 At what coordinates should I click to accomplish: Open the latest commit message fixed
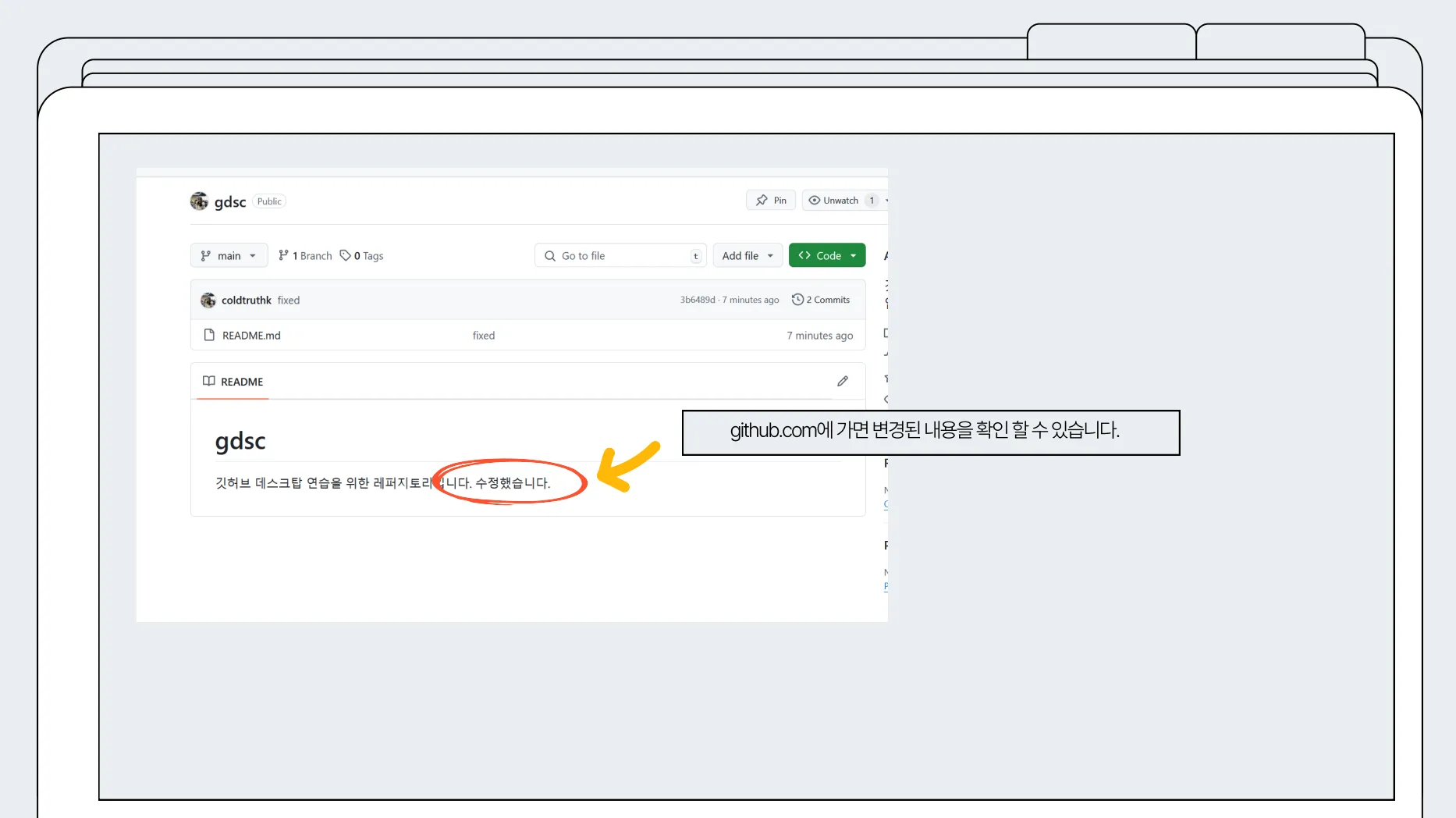click(x=289, y=300)
